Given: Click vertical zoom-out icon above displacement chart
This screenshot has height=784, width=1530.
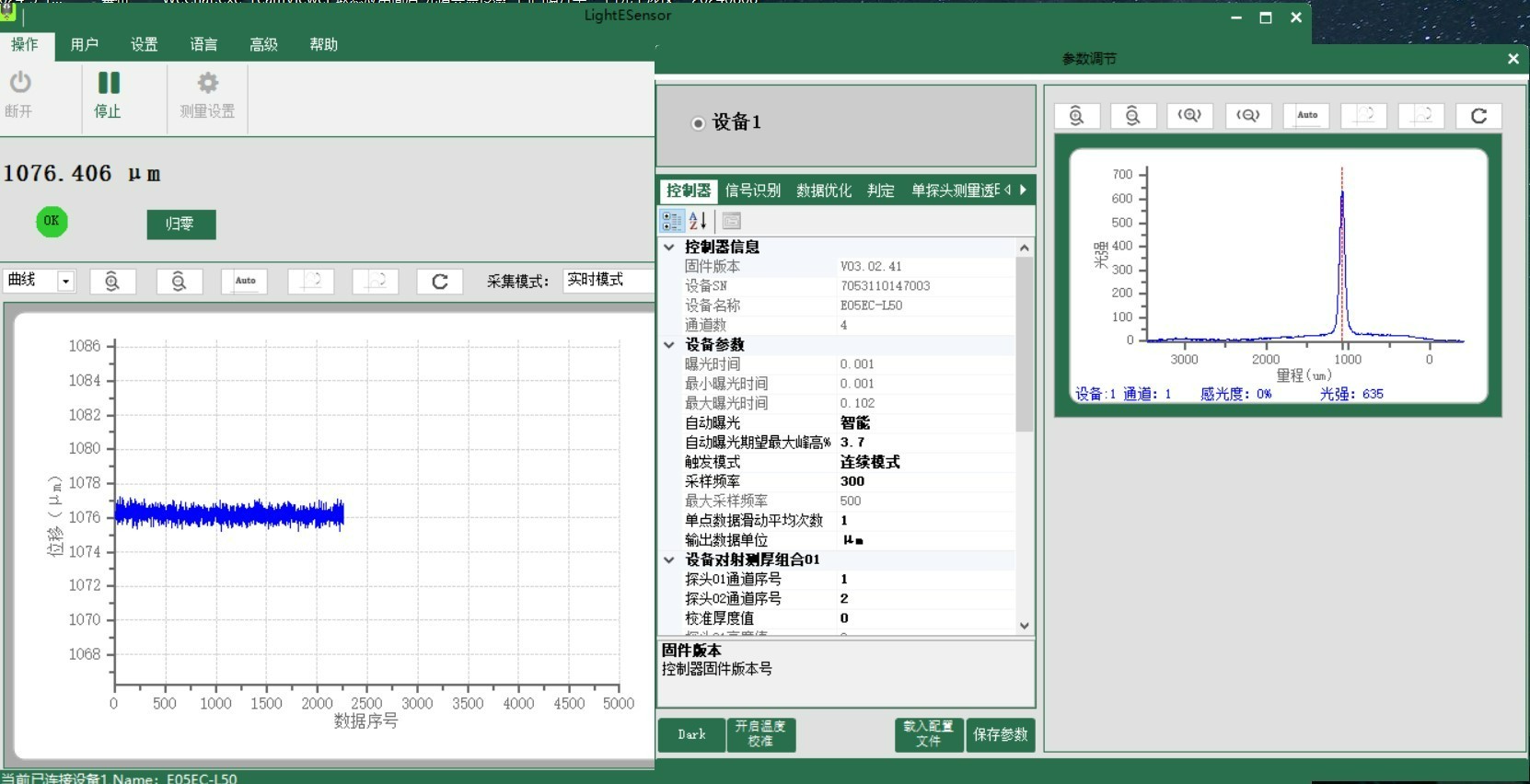Looking at the screenshot, I should pyautogui.click(x=179, y=282).
